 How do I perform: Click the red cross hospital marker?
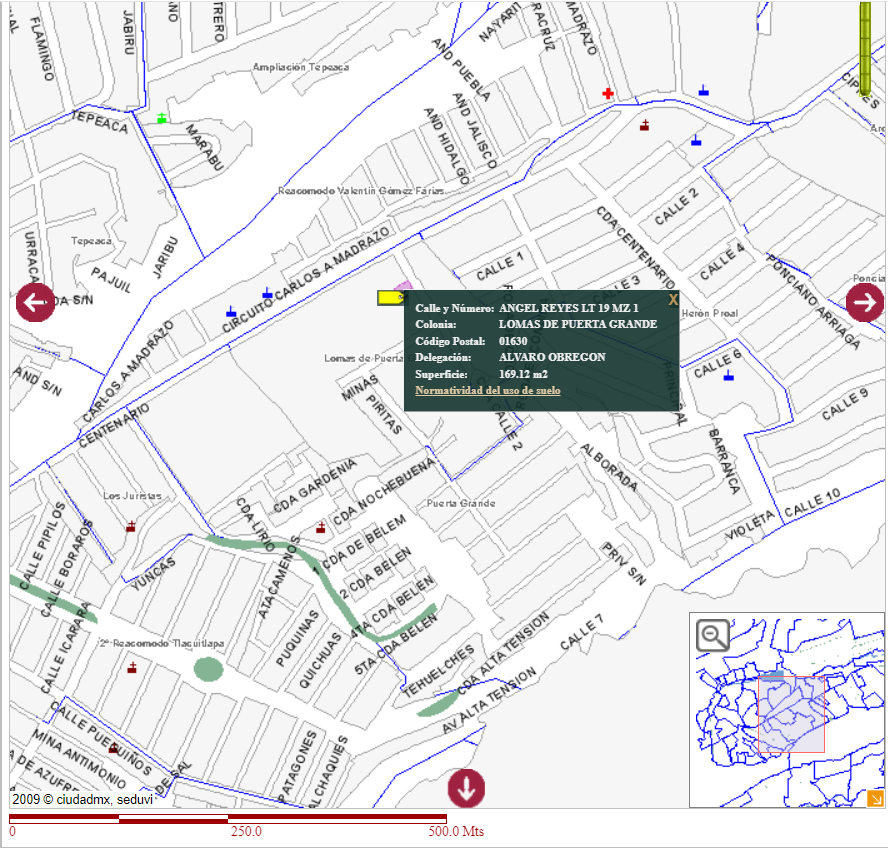[608, 93]
